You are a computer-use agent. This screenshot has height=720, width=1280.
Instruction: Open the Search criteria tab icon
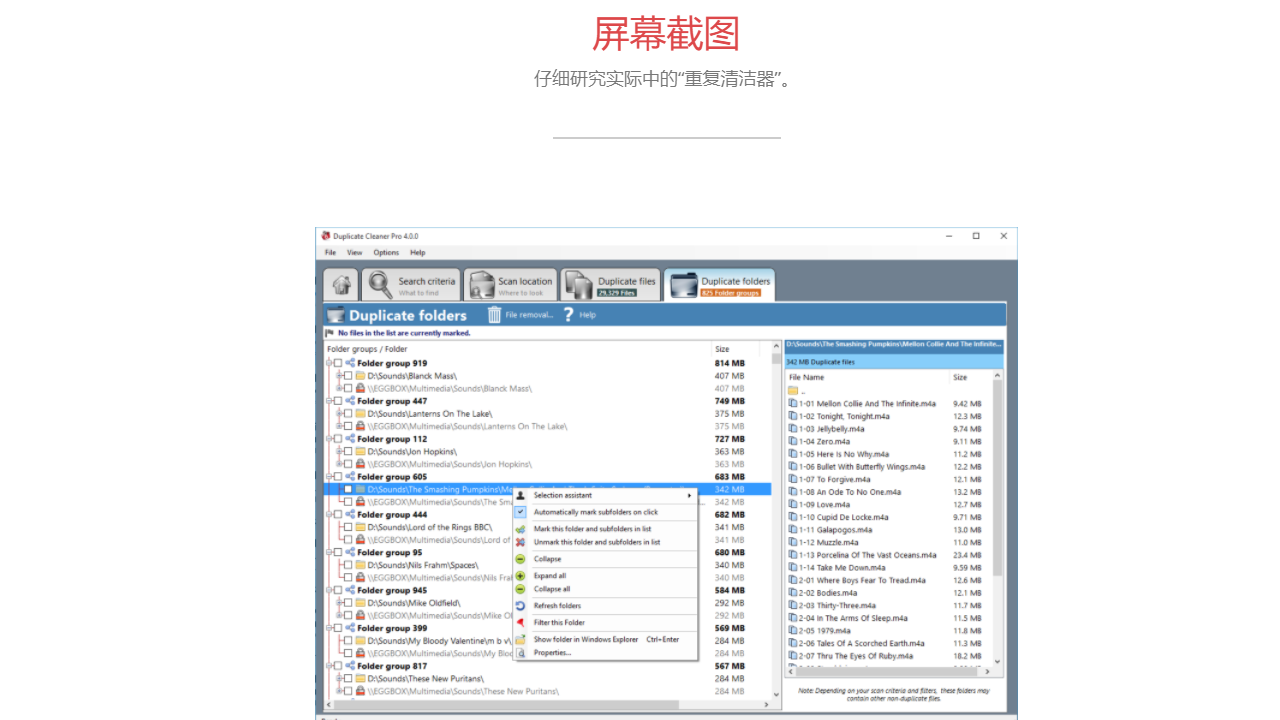(377, 283)
